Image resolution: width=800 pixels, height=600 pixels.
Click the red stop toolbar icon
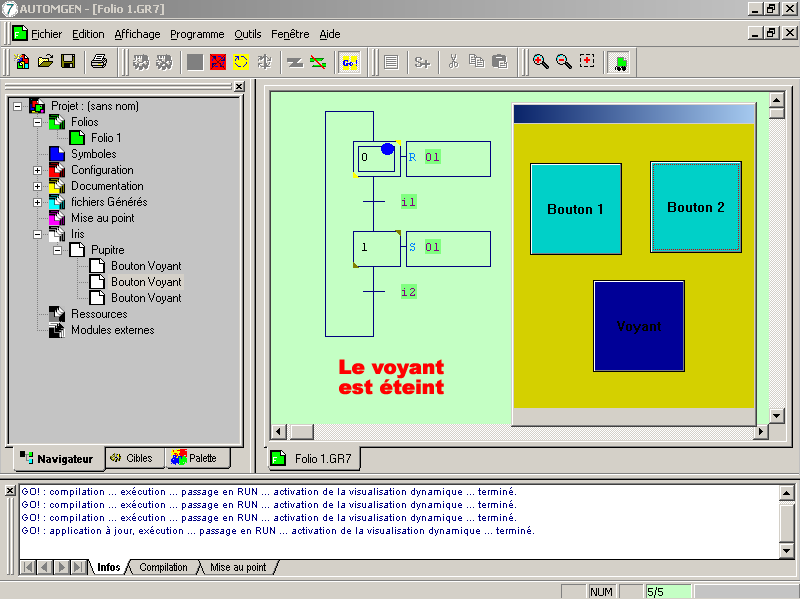coord(217,62)
